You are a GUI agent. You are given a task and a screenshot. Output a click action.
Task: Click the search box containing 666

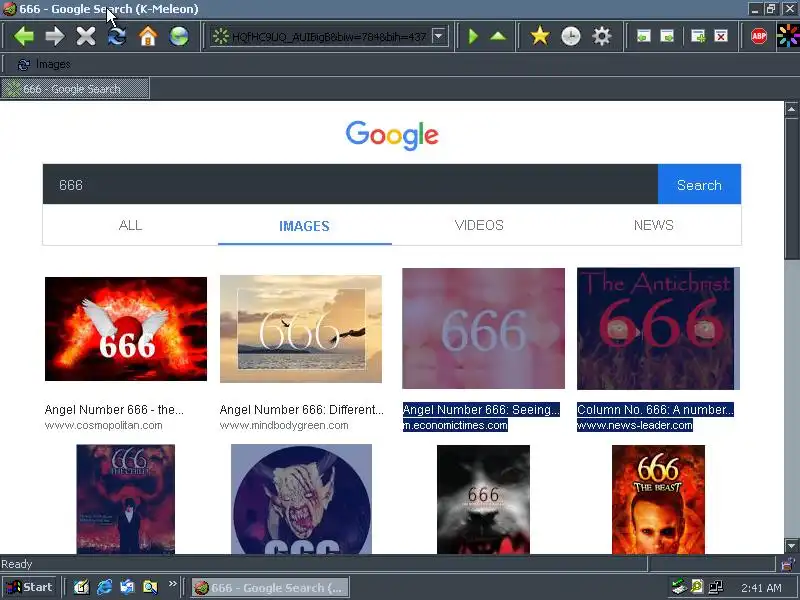click(x=350, y=184)
